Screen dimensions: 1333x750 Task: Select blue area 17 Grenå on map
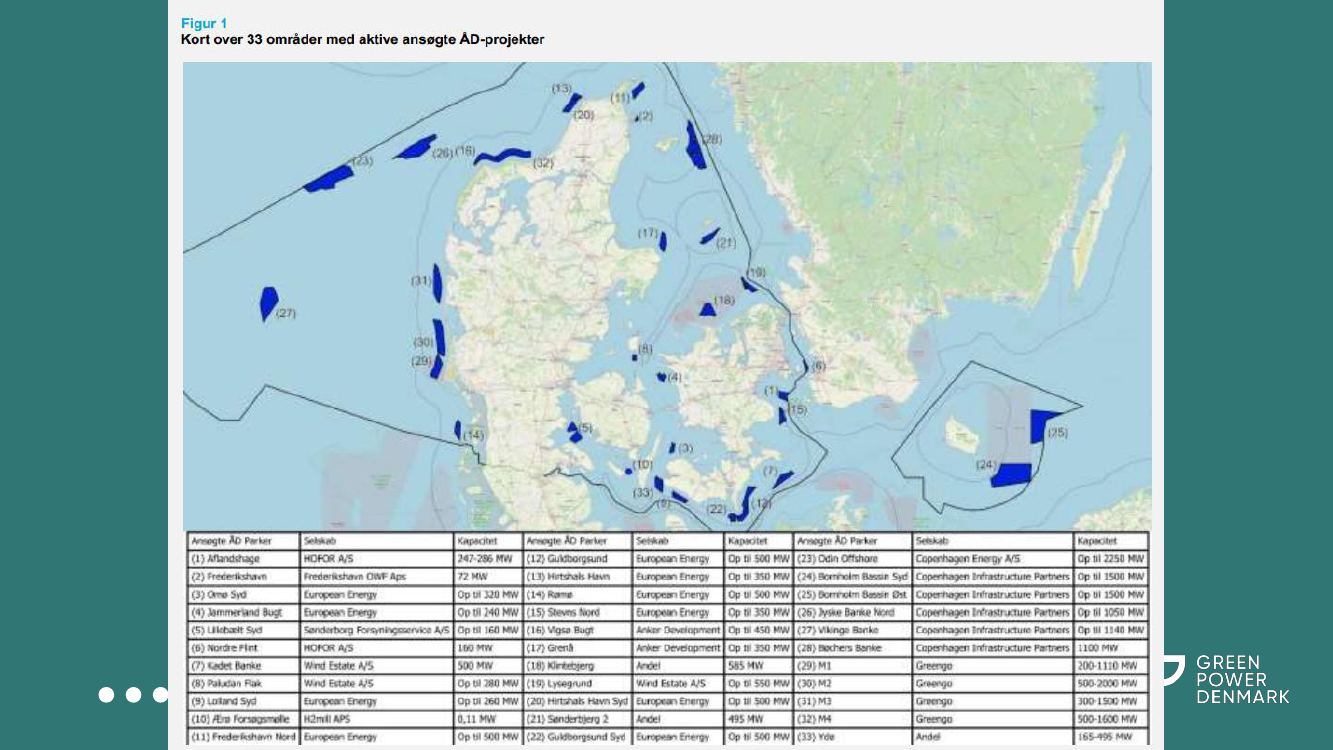pos(662,241)
